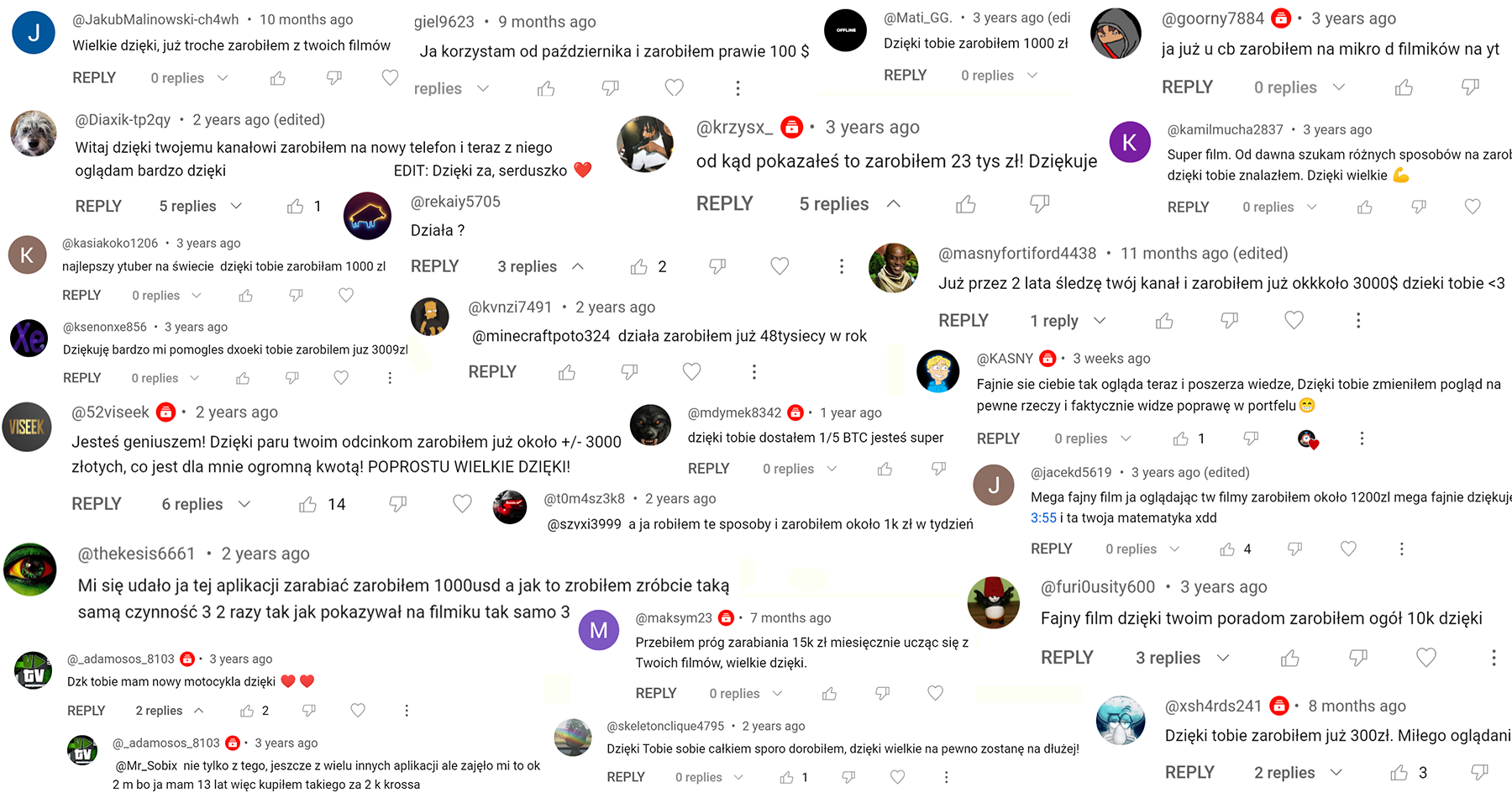The image size is (1512, 798).
Task: Jump to timestamp 3:55 link
Action: pyautogui.click(x=1043, y=517)
